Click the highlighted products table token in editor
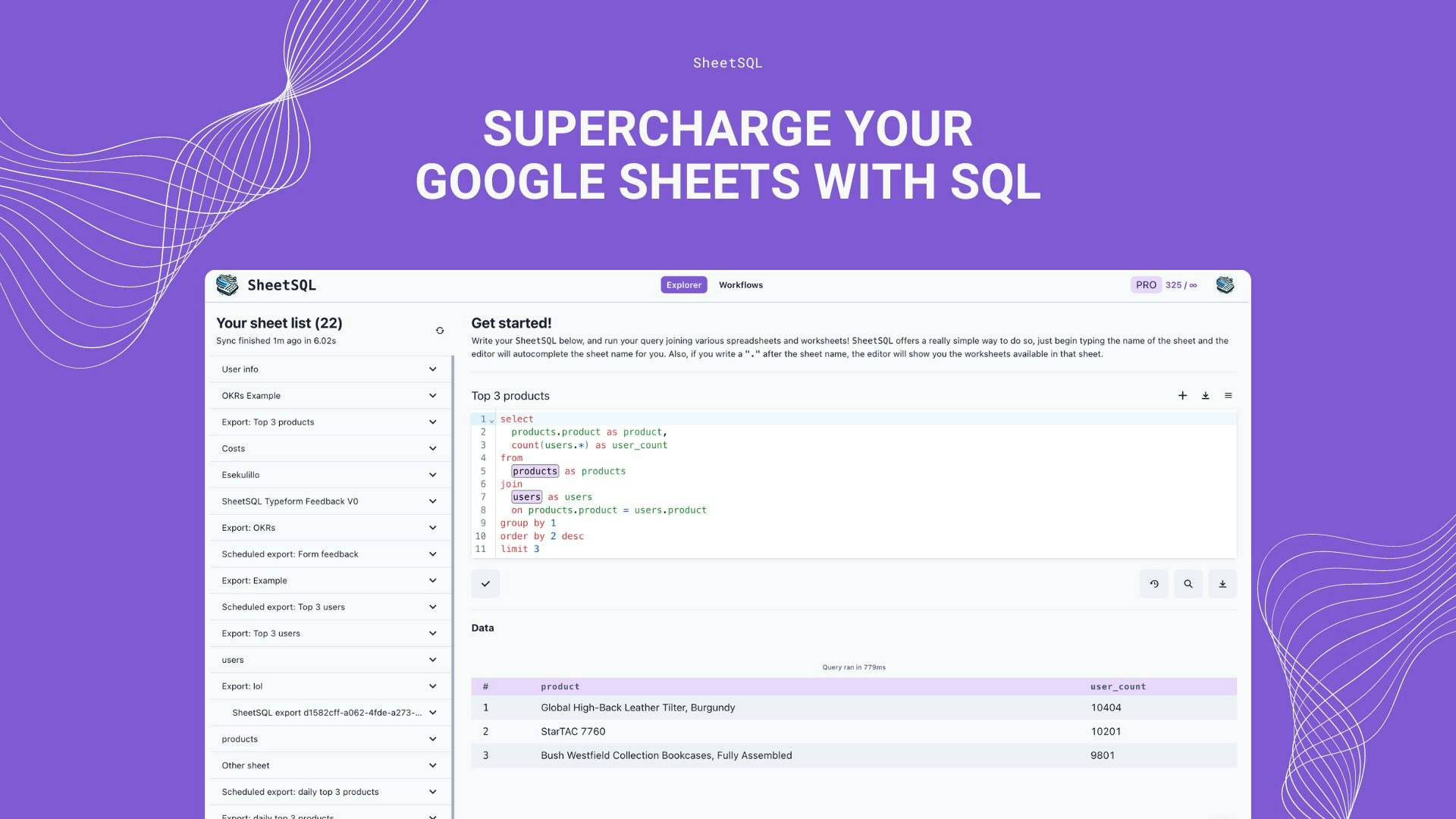 tap(535, 471)
